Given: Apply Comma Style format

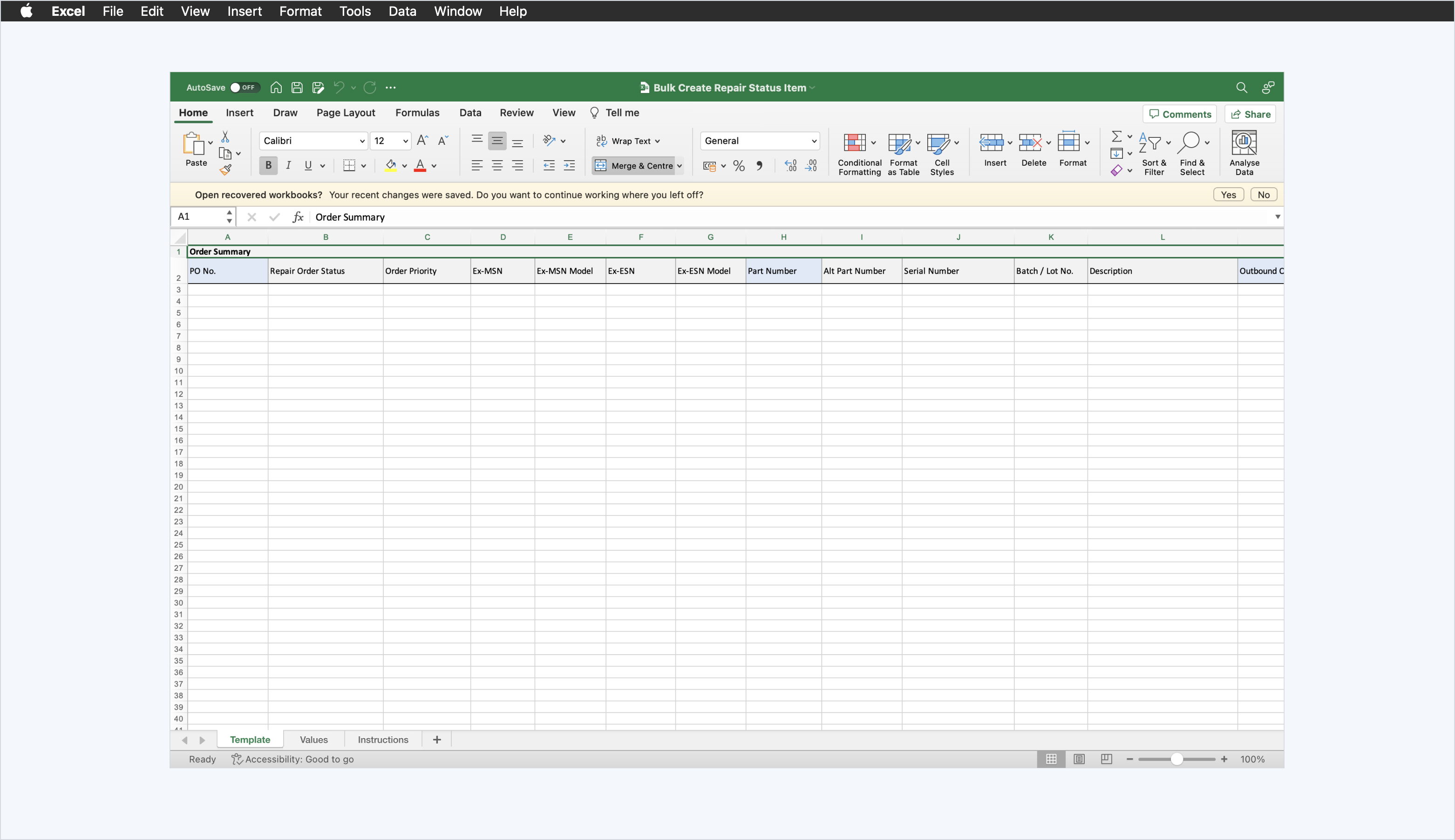Looking at the screenshot, I should (760, 166).
